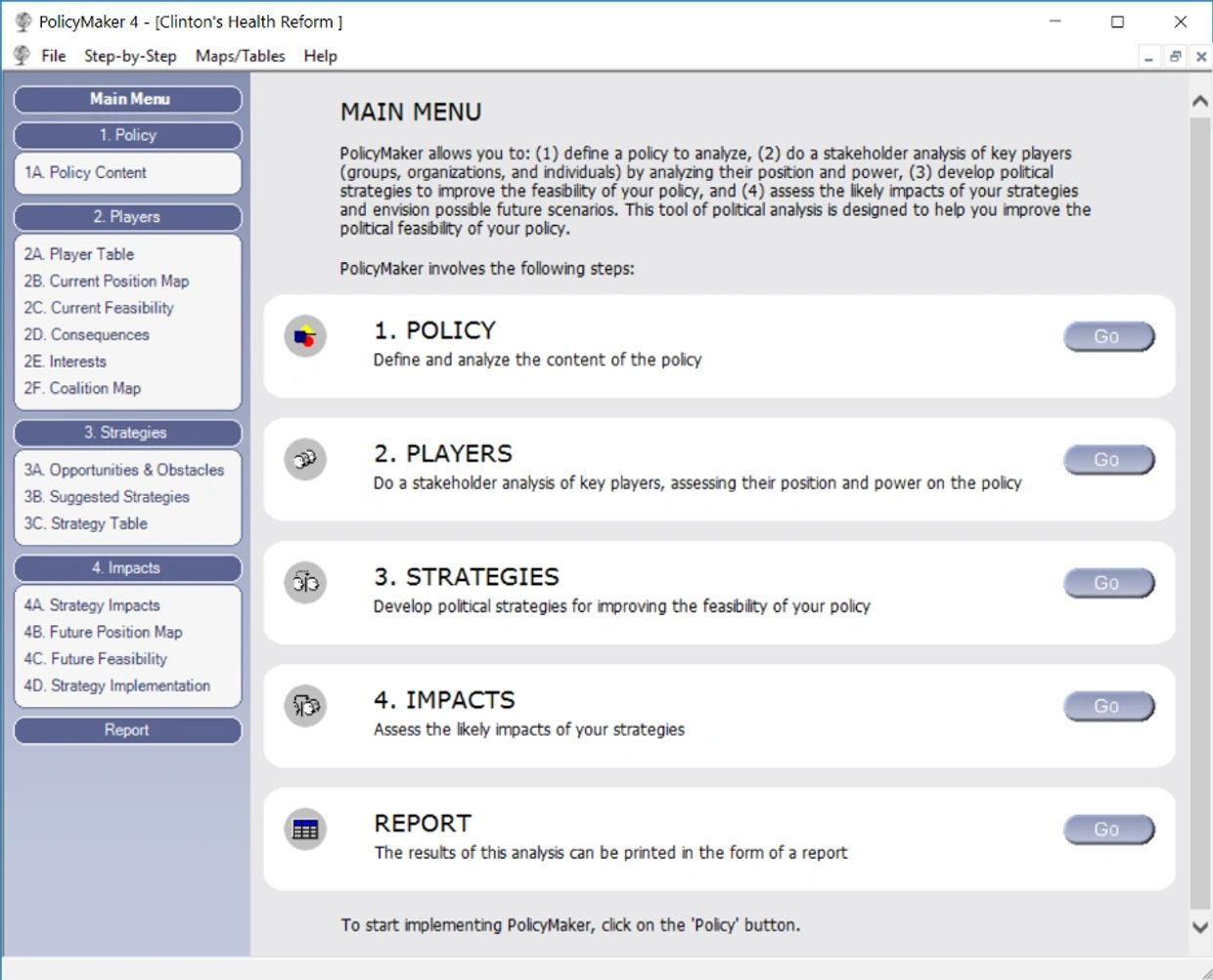Expand the 2. Players sidebar header

coord(127,217)
